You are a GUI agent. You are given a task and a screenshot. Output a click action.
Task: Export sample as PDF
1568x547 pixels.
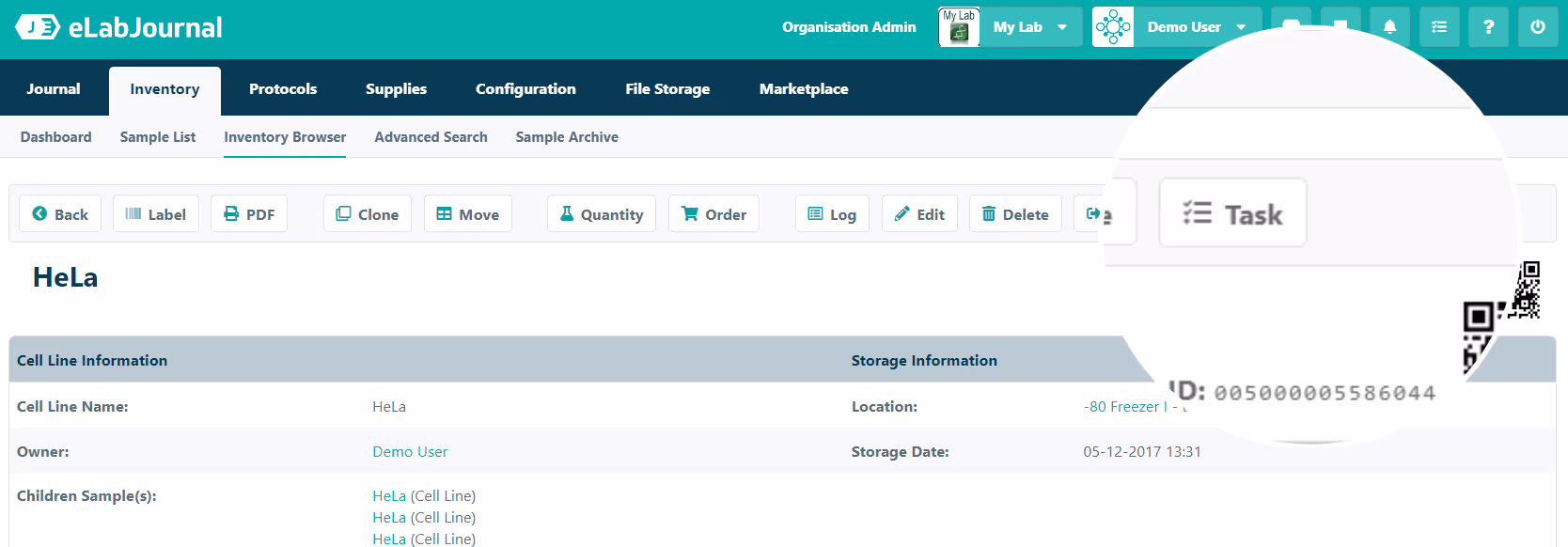pos(249,214)
